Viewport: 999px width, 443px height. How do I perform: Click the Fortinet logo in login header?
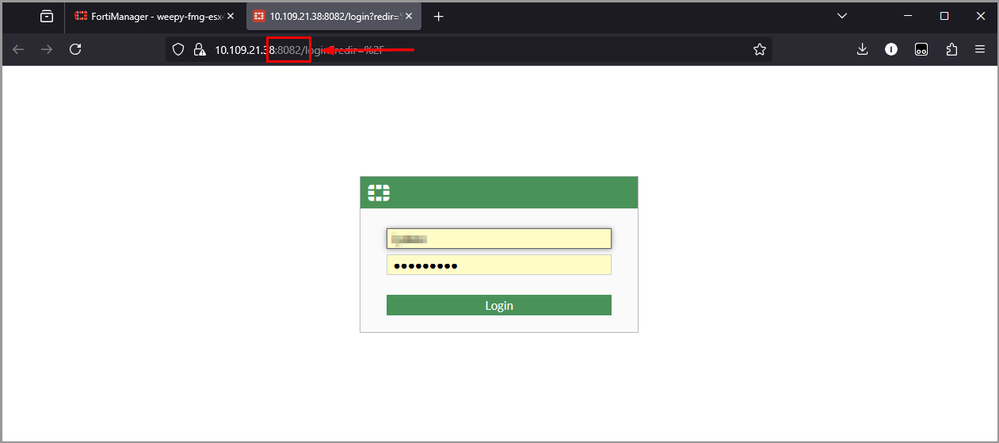pos(379,192)
